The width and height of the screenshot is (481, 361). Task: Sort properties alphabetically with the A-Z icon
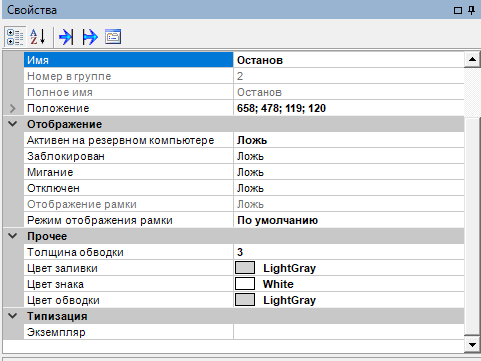tap(37, 36)
